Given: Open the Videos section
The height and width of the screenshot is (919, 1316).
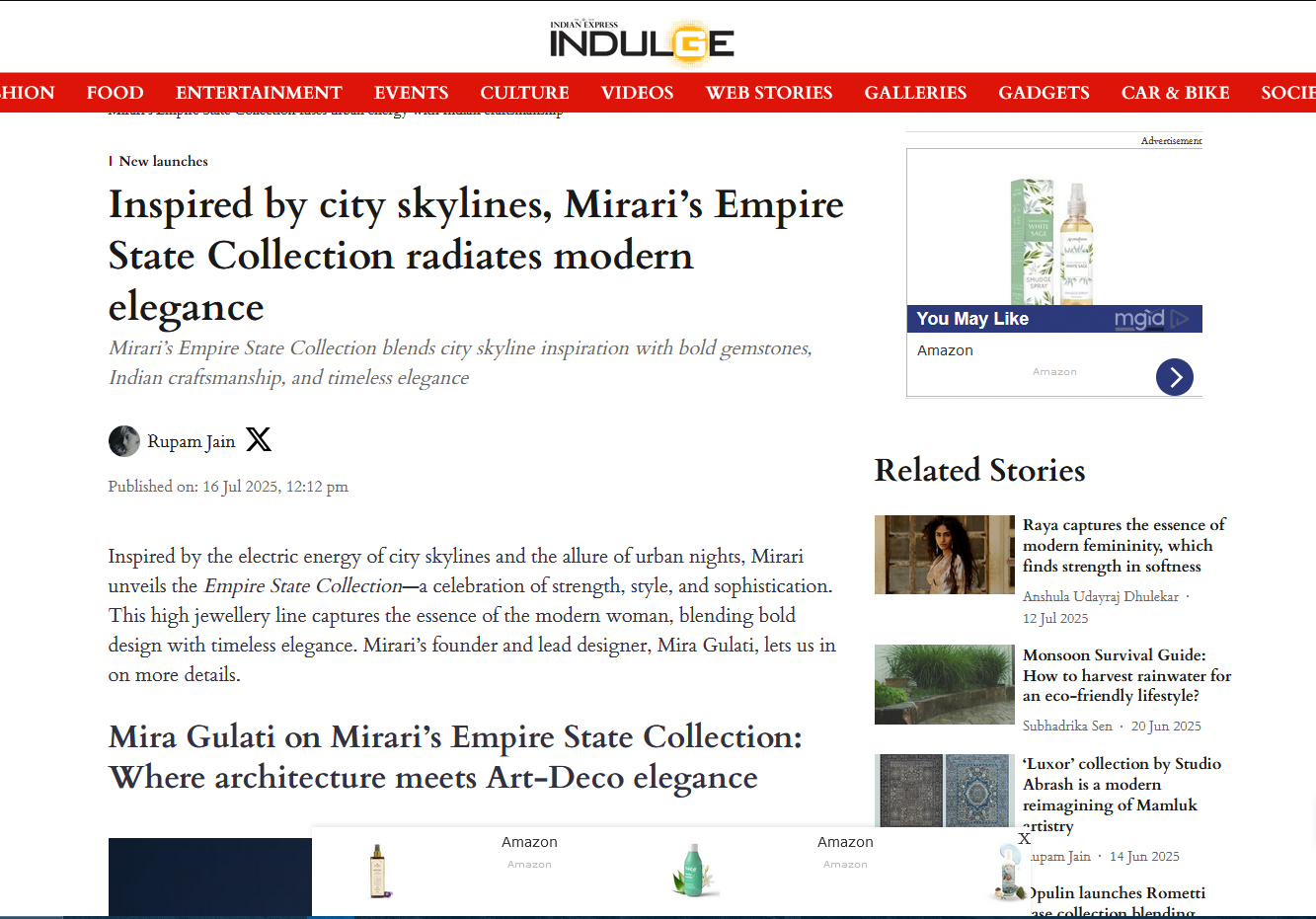Looking at the screenshot, I should coord(637,93).
